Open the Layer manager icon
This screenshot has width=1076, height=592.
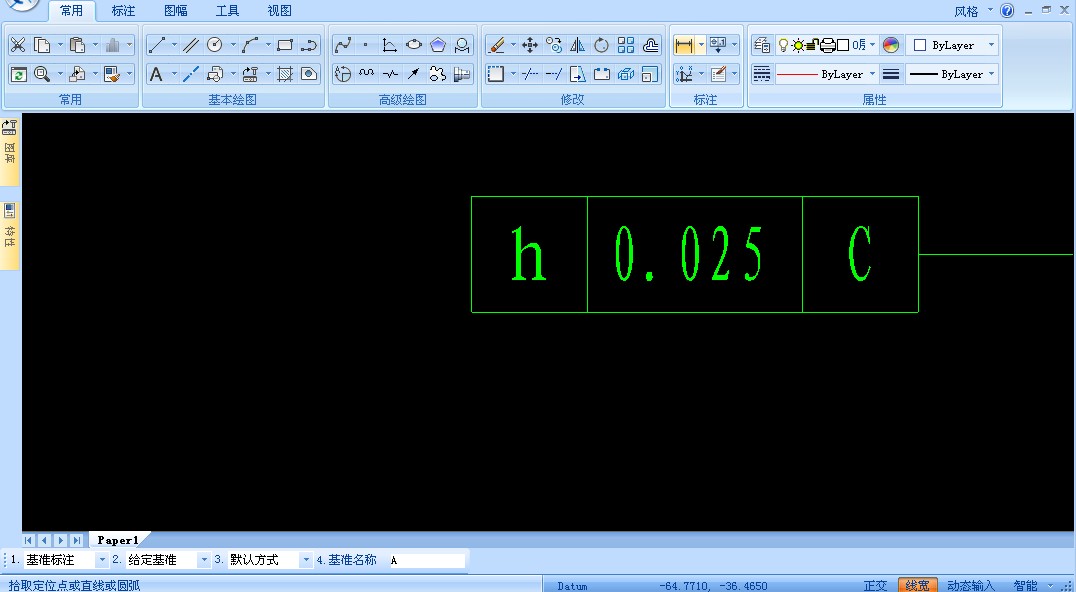762,45
